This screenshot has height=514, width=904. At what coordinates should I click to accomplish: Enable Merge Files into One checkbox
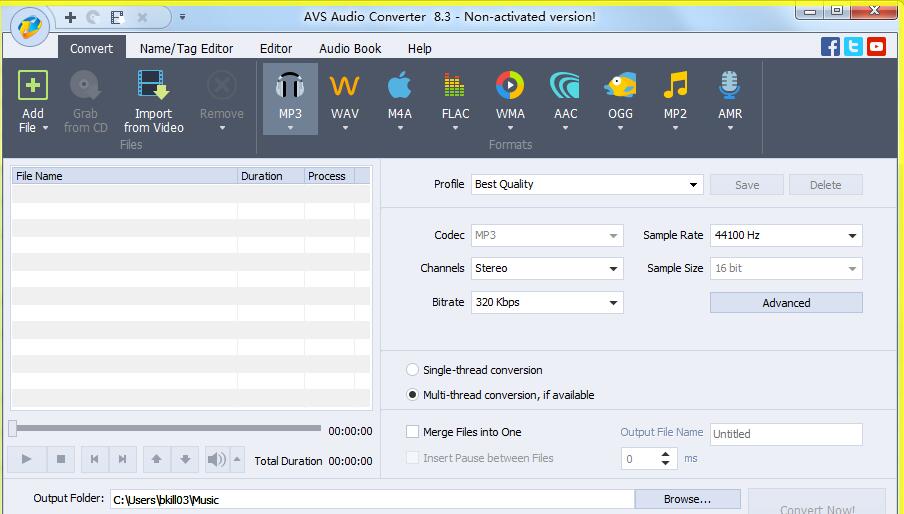coord(412,432)
